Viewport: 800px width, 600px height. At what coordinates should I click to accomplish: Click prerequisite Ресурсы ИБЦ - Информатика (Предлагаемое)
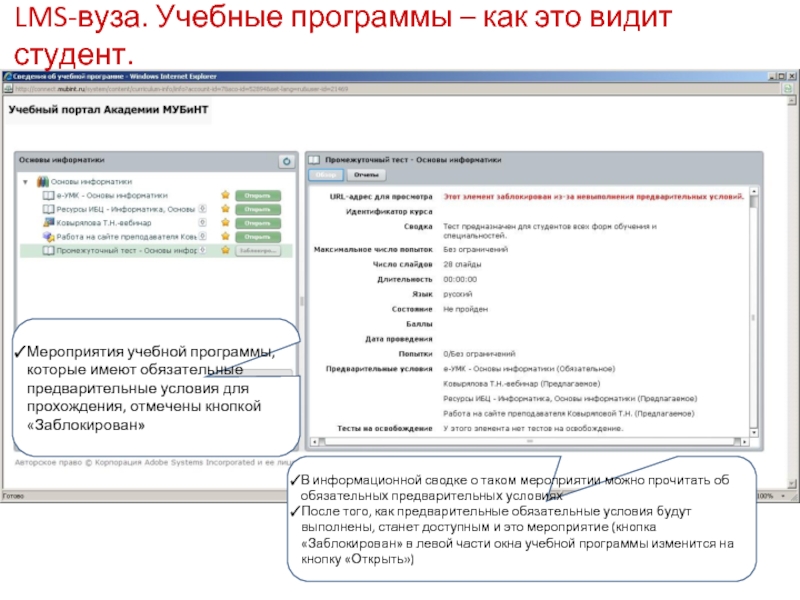point(570,398)
